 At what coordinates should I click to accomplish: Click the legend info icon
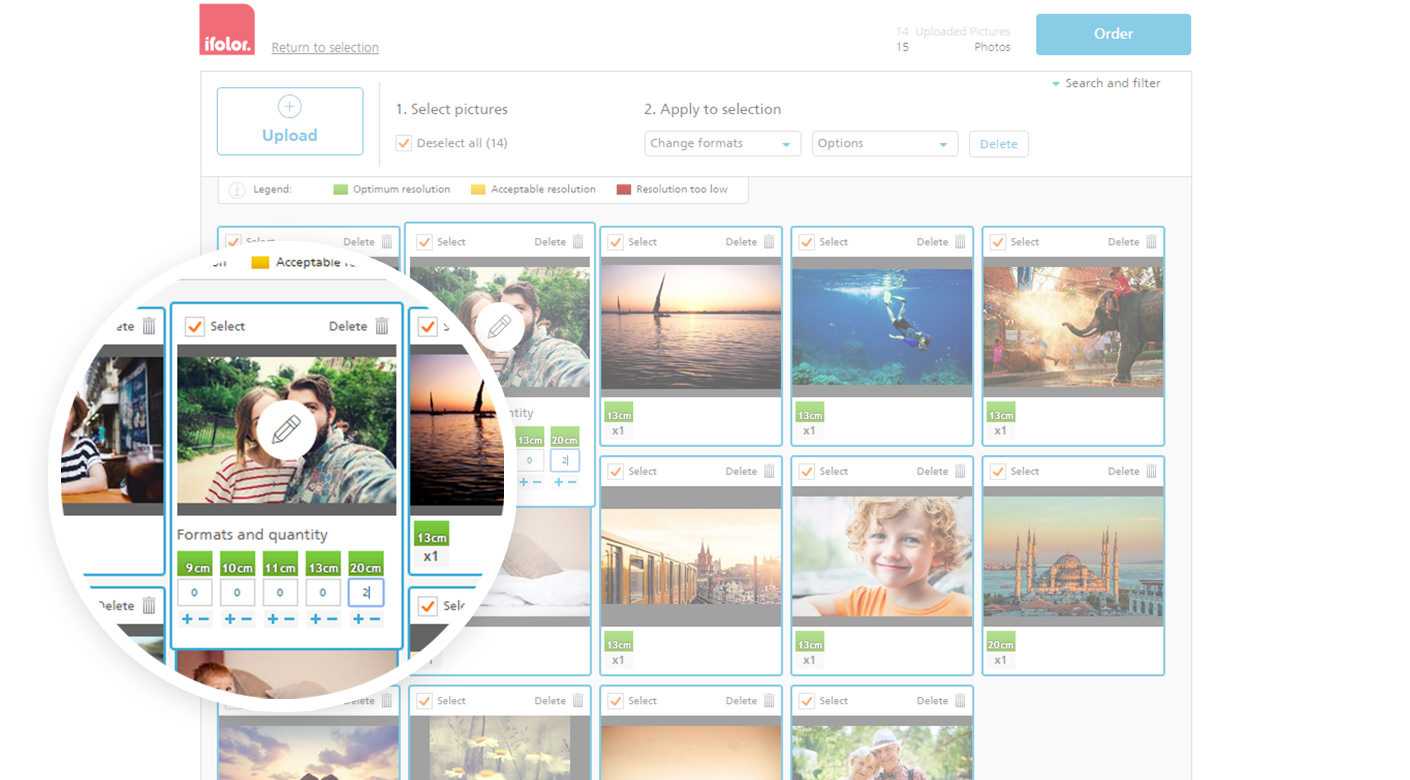237,190
